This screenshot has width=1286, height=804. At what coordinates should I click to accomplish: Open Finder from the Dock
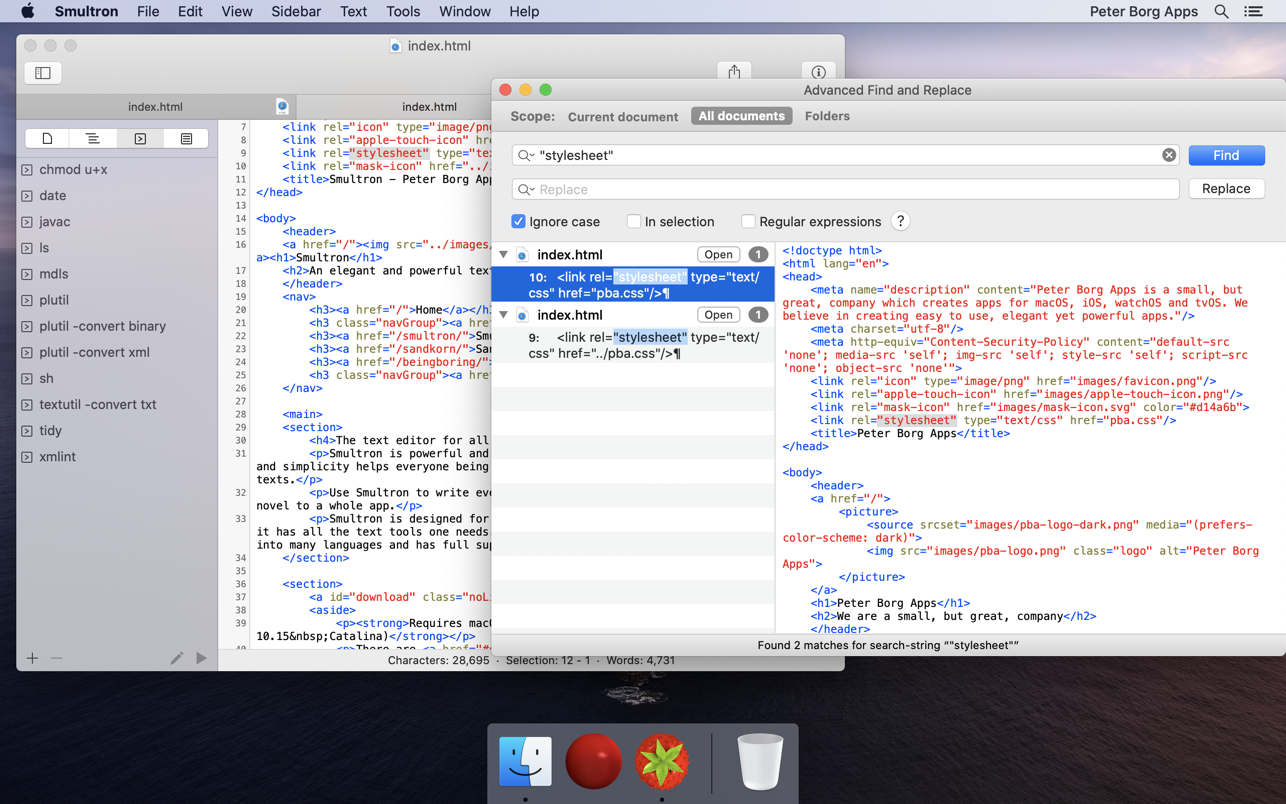[525, 762]
